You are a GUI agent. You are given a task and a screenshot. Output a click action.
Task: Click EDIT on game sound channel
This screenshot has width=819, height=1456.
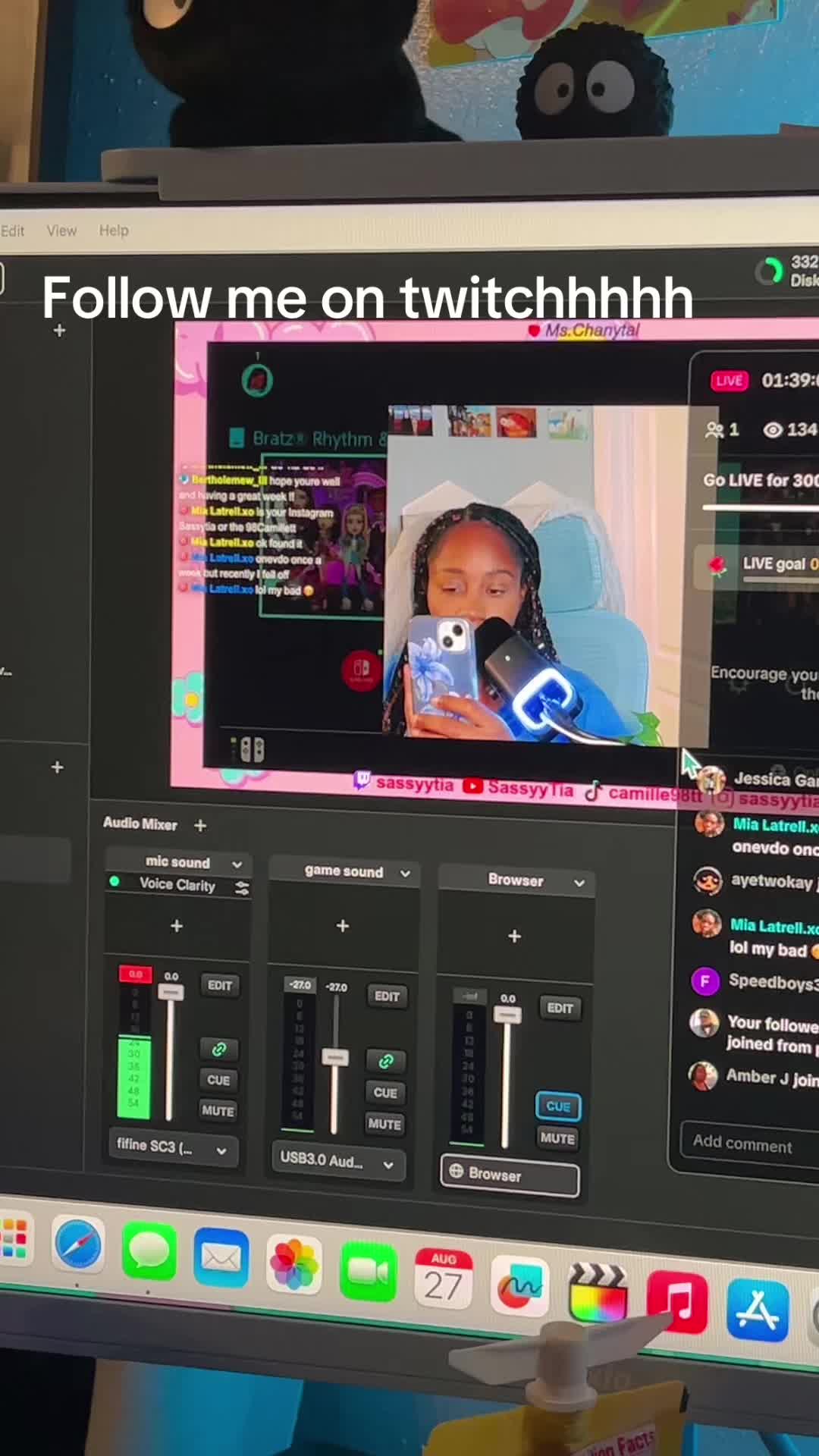point(387,996)
